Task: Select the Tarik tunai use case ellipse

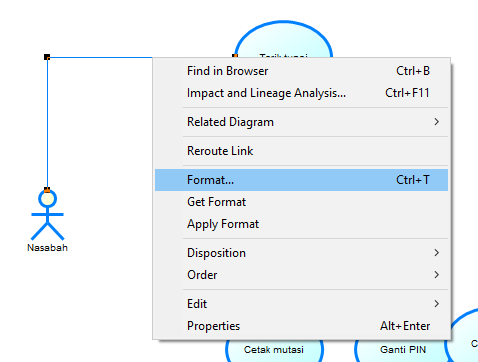Action: [283, 39]
